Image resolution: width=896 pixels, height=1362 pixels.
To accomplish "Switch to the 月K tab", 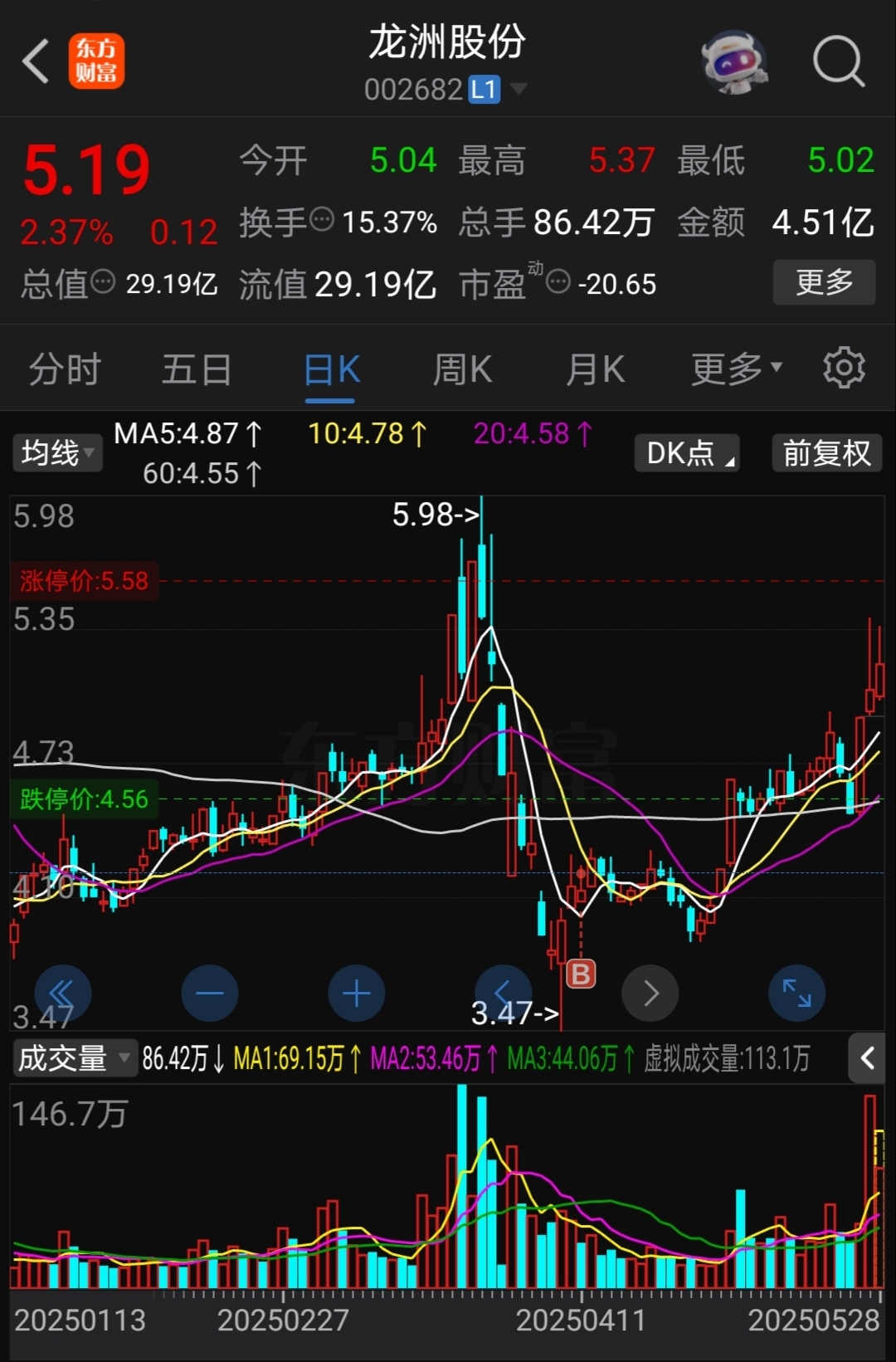I will coord(595,369).
